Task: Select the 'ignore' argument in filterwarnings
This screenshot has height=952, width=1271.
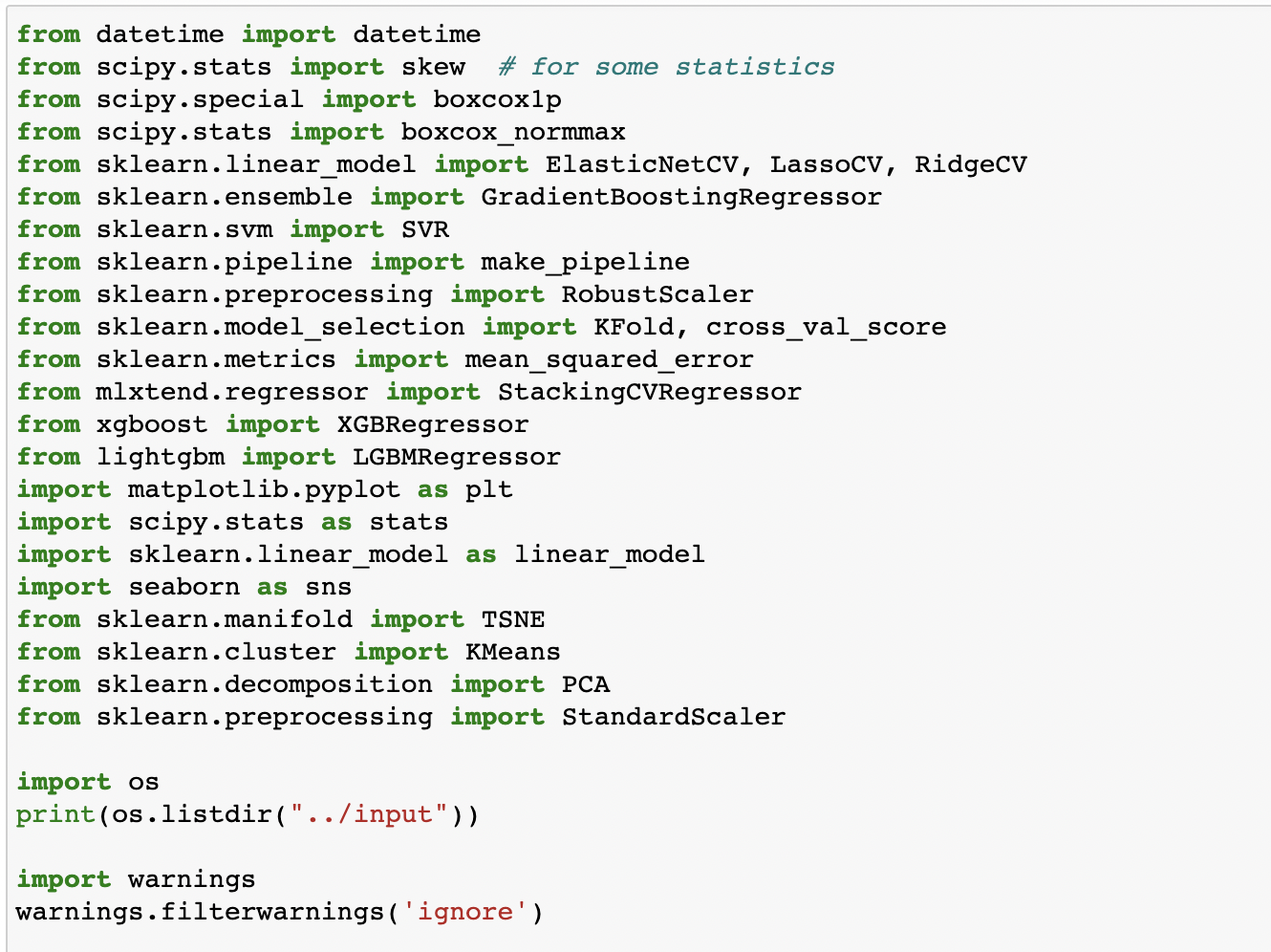Action: [465, 911]
